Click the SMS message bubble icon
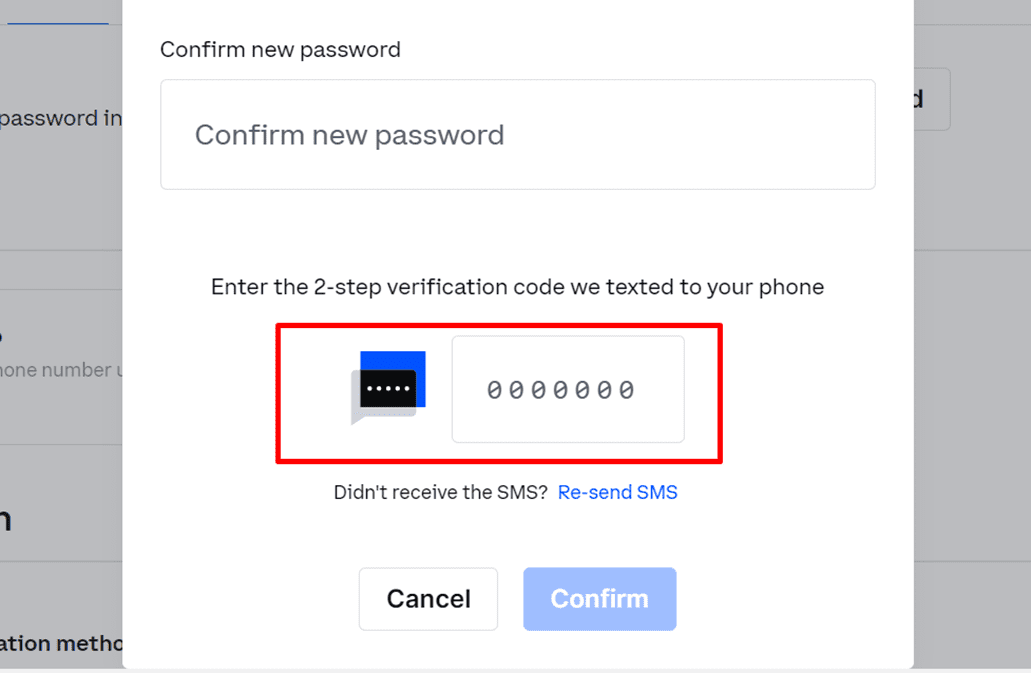 click(x=388, y=388)
